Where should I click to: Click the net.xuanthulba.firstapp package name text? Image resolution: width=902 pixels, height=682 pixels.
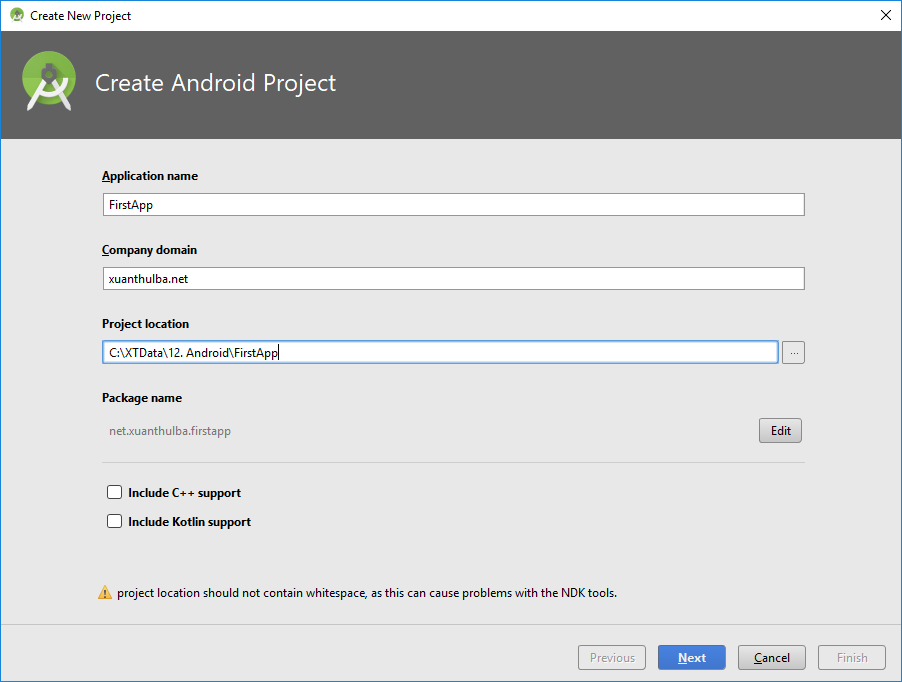pos(170,431)
